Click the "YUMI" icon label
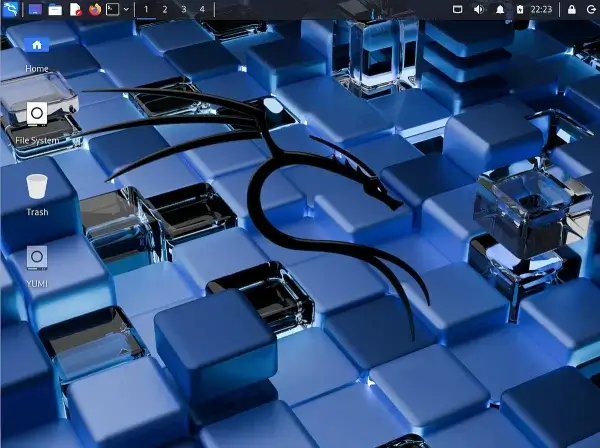Image resolution: width=600 pixels, height=448 pixels. pyautogui.click(x=37, y=283)
